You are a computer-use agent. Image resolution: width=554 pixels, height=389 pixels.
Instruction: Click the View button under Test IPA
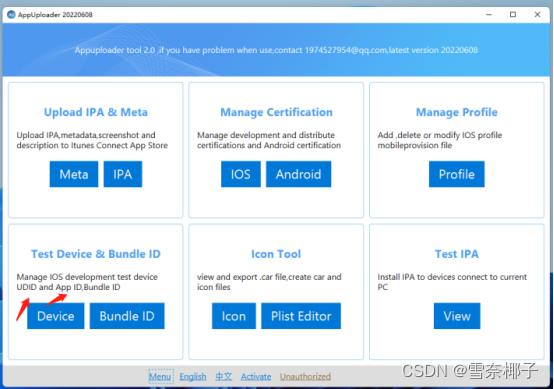[457, 316]
